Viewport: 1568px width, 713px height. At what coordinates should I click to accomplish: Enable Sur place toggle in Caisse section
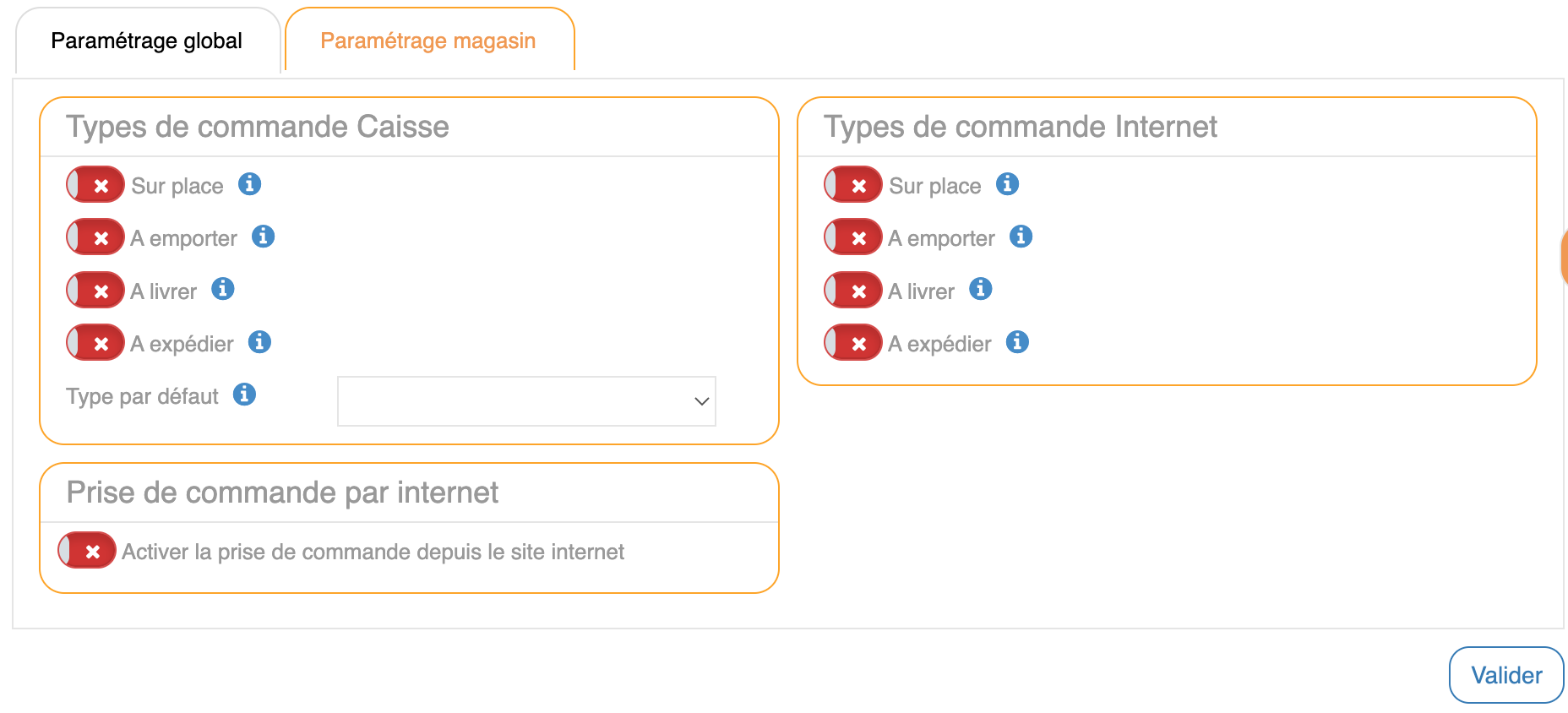[95, 185]
